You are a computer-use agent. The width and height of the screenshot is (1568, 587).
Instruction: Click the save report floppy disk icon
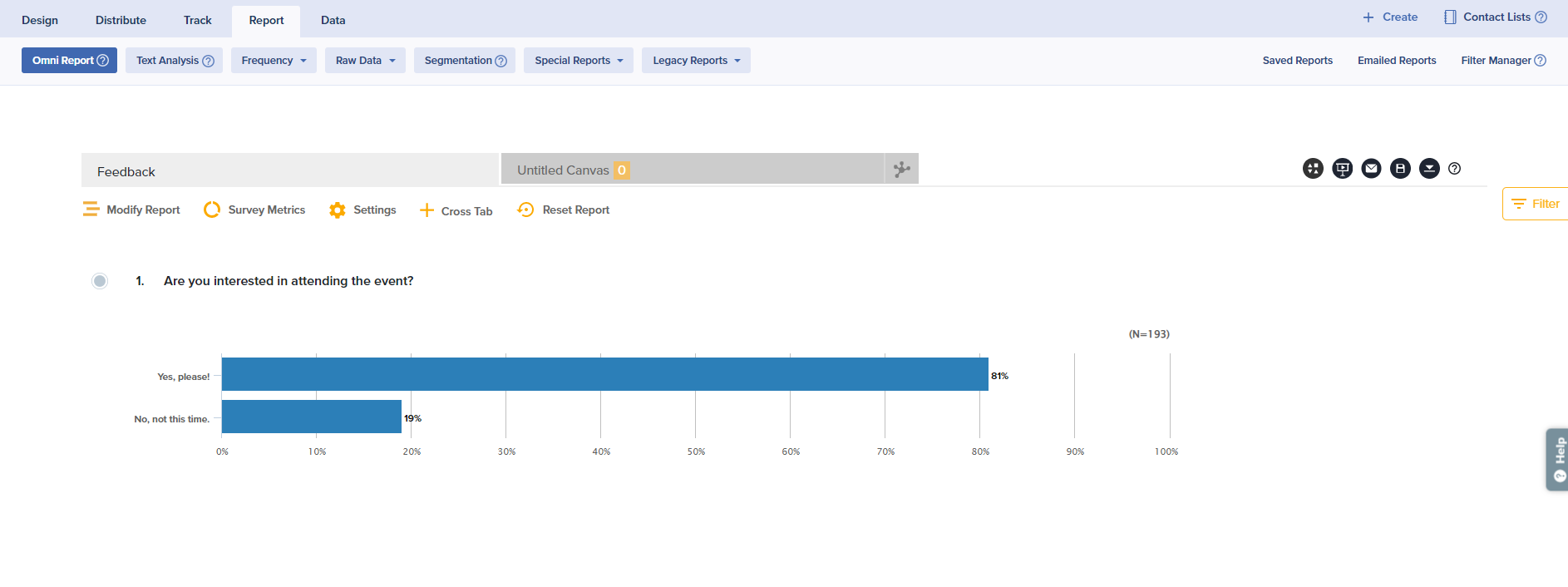(x=1400, y=169)
